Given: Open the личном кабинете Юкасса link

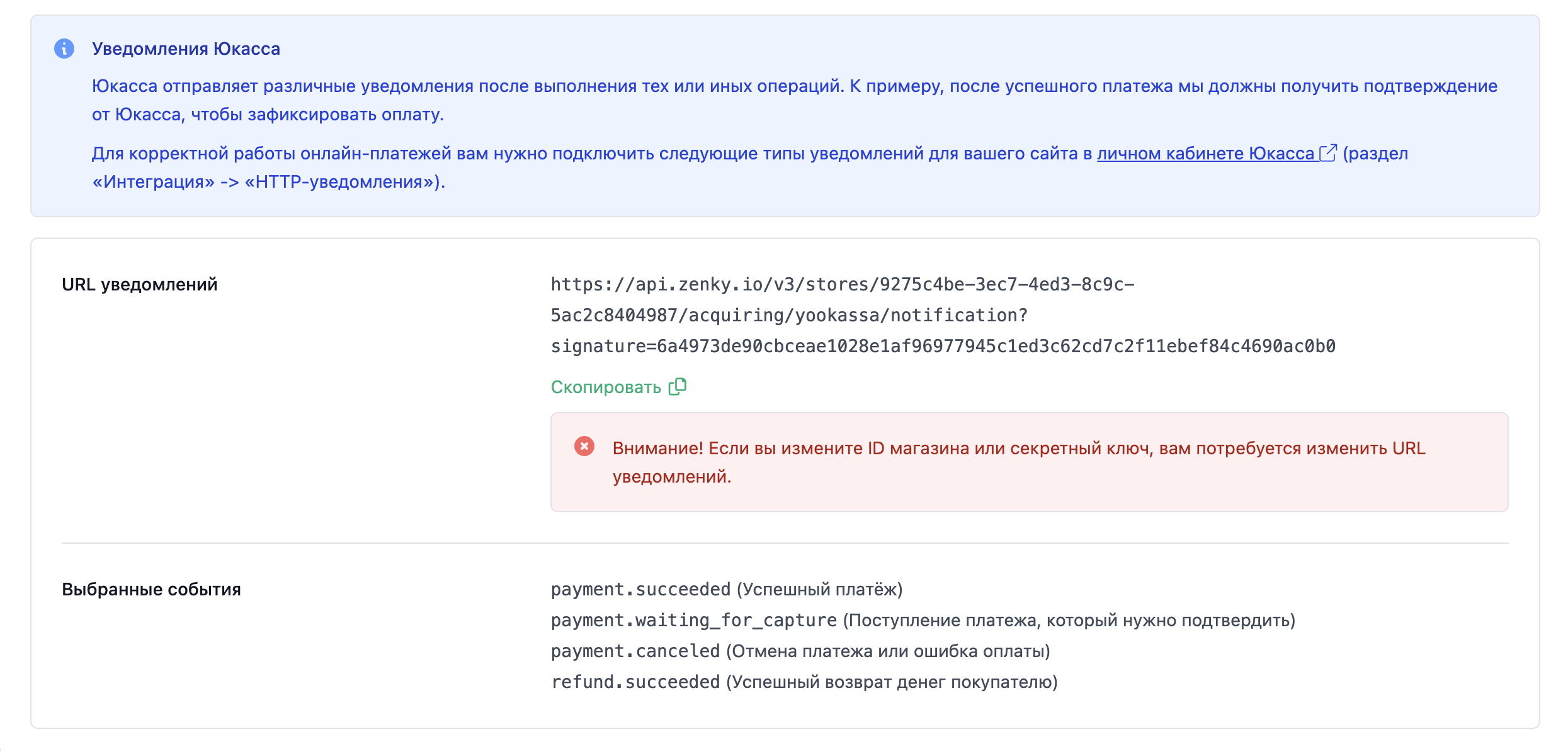Looking at the screenshot, I should 1205,154.
